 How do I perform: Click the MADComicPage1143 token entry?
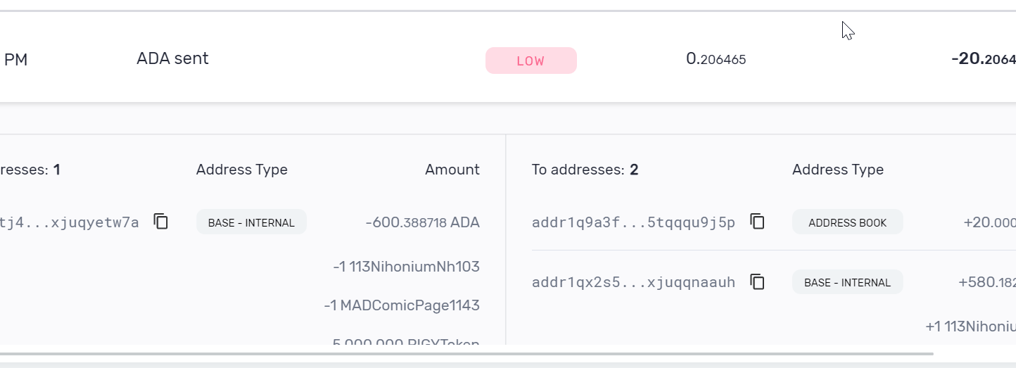point(402,305)
